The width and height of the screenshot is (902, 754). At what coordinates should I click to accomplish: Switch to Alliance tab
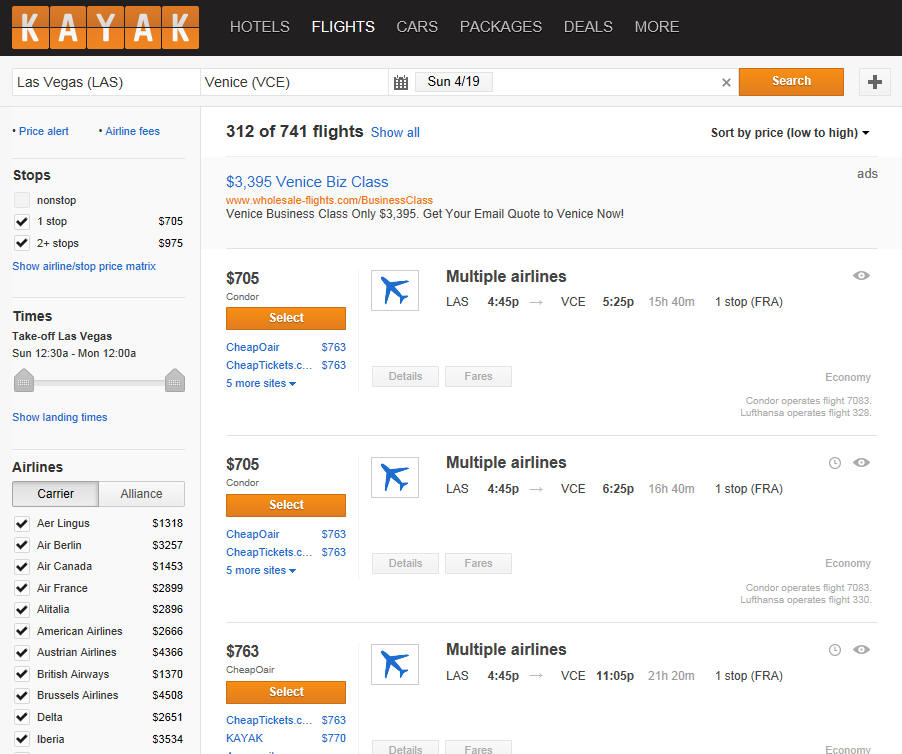click(x=142, y=494)
